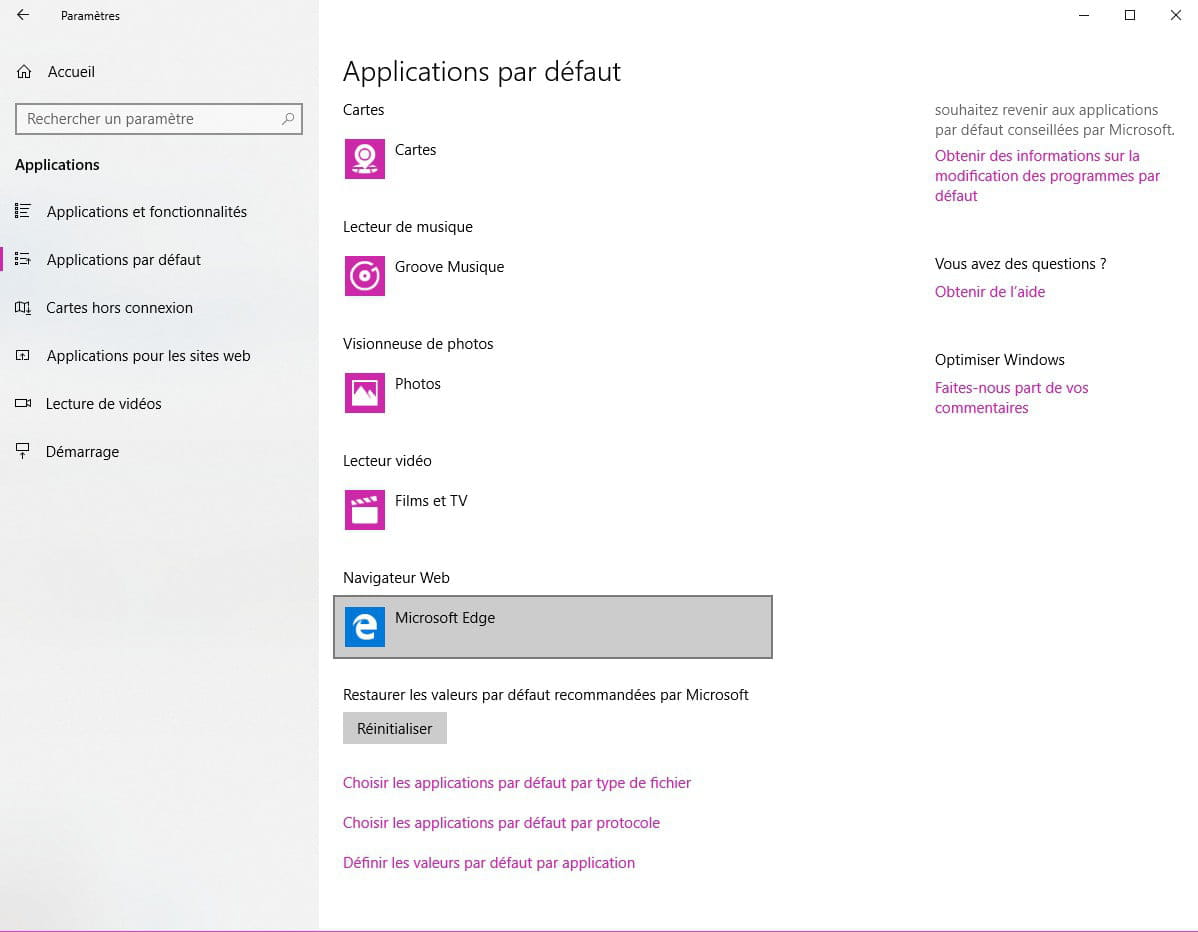Click Obtenir de l'aide link
This screenshot has width=1198, height=932.
(x=989, y=292)
